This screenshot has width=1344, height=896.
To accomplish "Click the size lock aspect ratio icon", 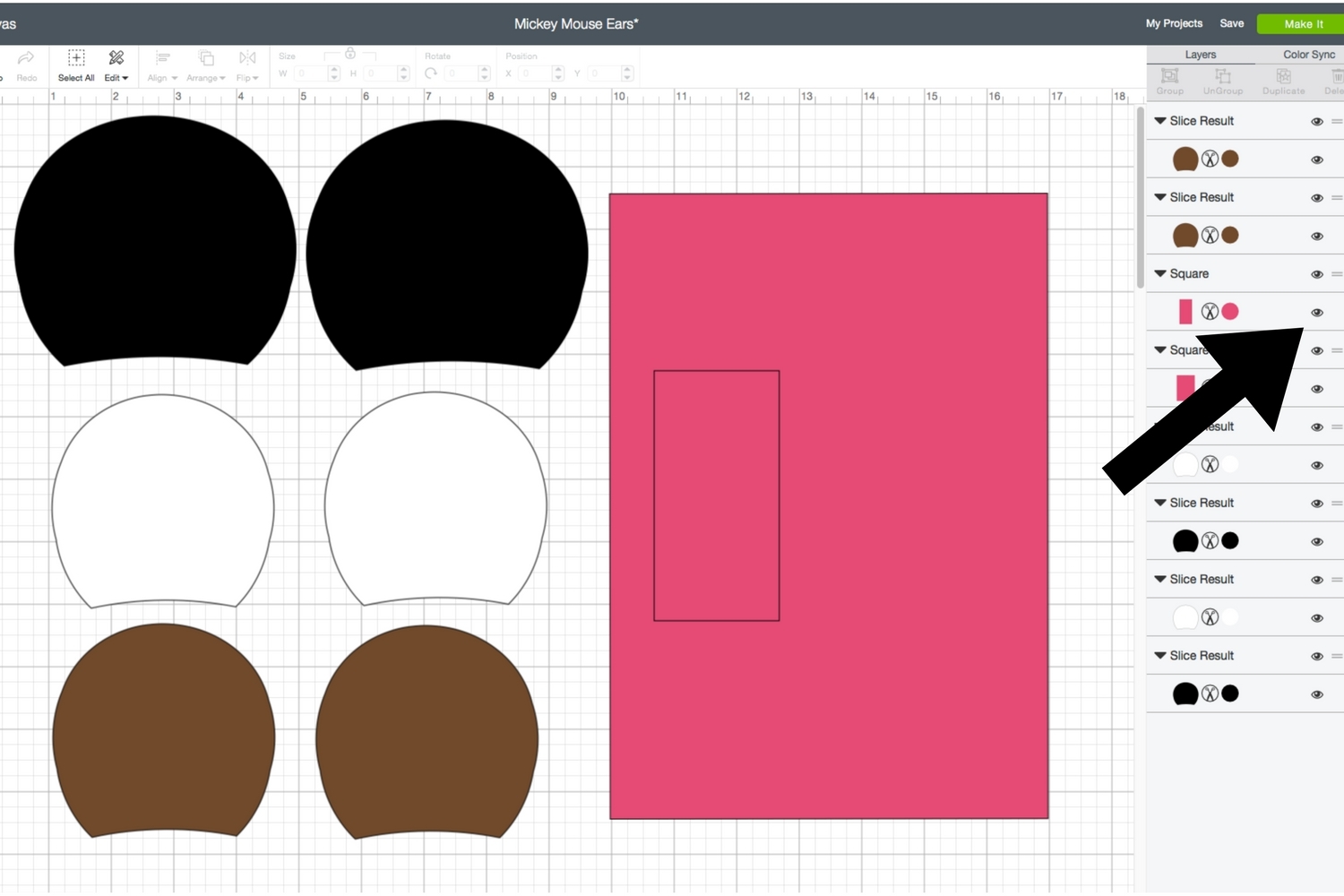I will [350, 54].
